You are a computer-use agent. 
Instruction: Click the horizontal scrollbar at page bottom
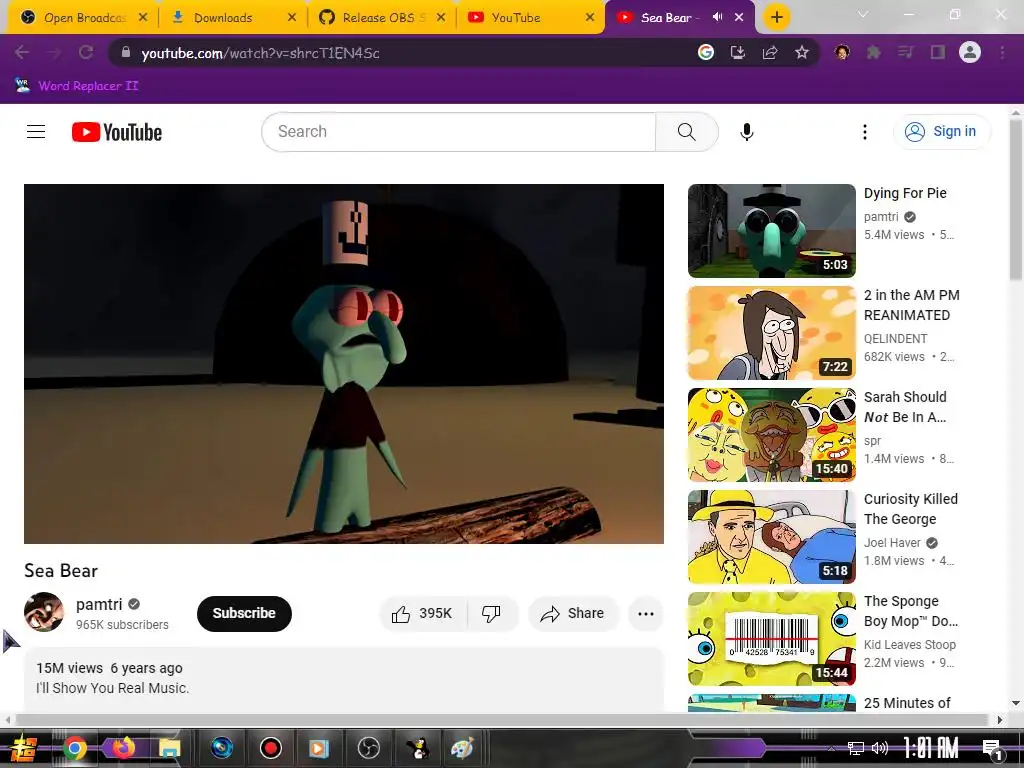[503, 720]
